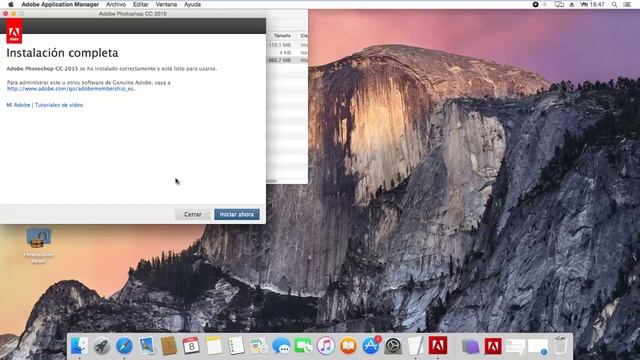Open Finder from the Dock
Screen dimensions: 640x360
[79, 346]
